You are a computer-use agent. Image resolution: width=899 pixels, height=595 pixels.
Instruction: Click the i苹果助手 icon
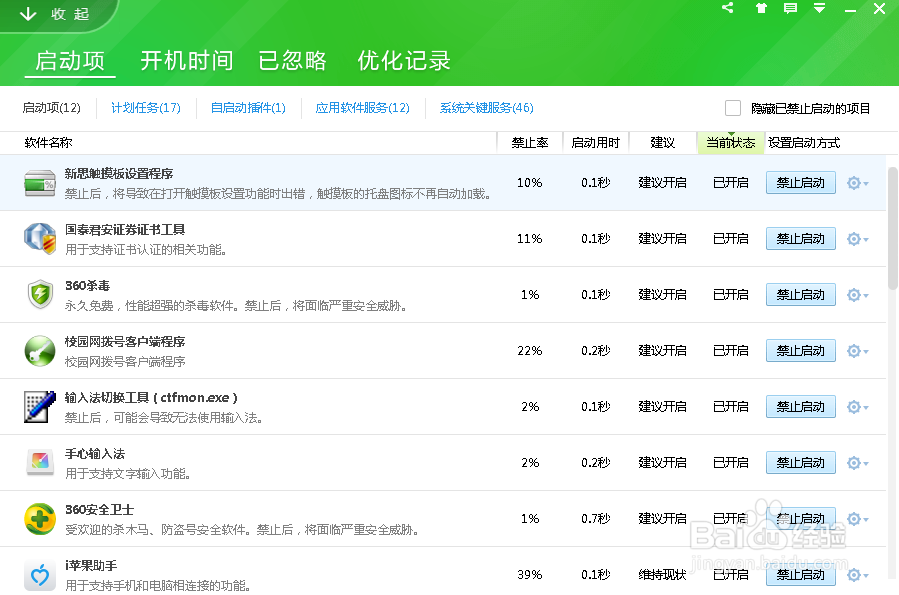point(40,575)
